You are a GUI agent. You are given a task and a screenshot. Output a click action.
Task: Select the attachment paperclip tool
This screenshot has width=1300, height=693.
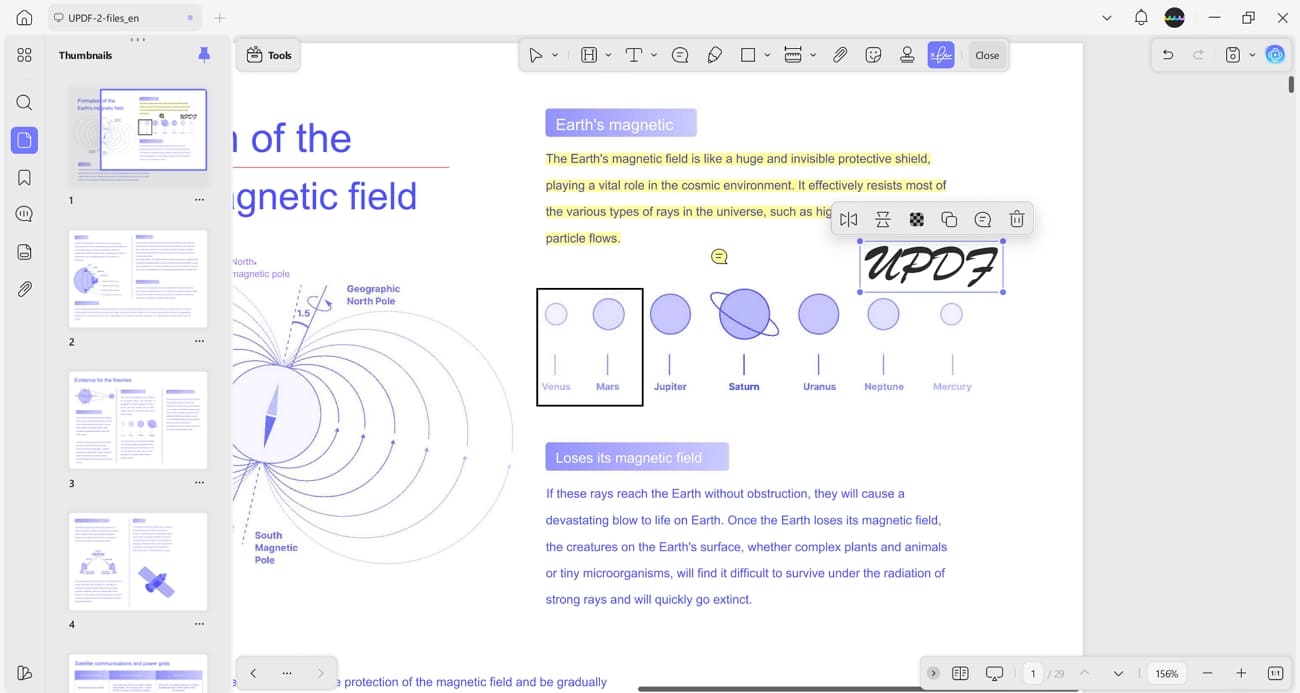click(x=840, y=55)
